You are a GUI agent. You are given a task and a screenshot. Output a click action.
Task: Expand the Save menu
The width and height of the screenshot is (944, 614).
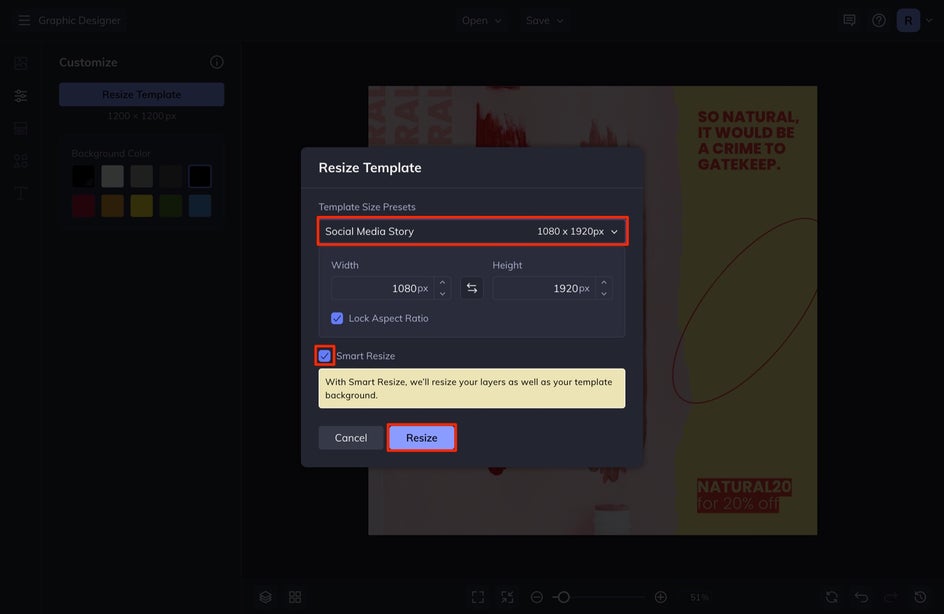(x=544, y=20)
